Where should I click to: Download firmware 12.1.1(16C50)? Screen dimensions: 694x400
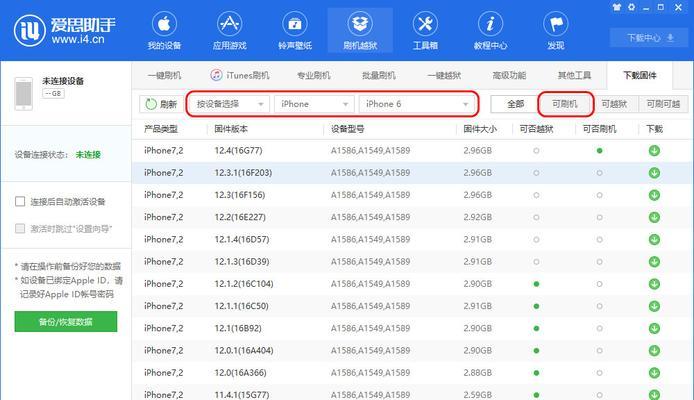654,306
